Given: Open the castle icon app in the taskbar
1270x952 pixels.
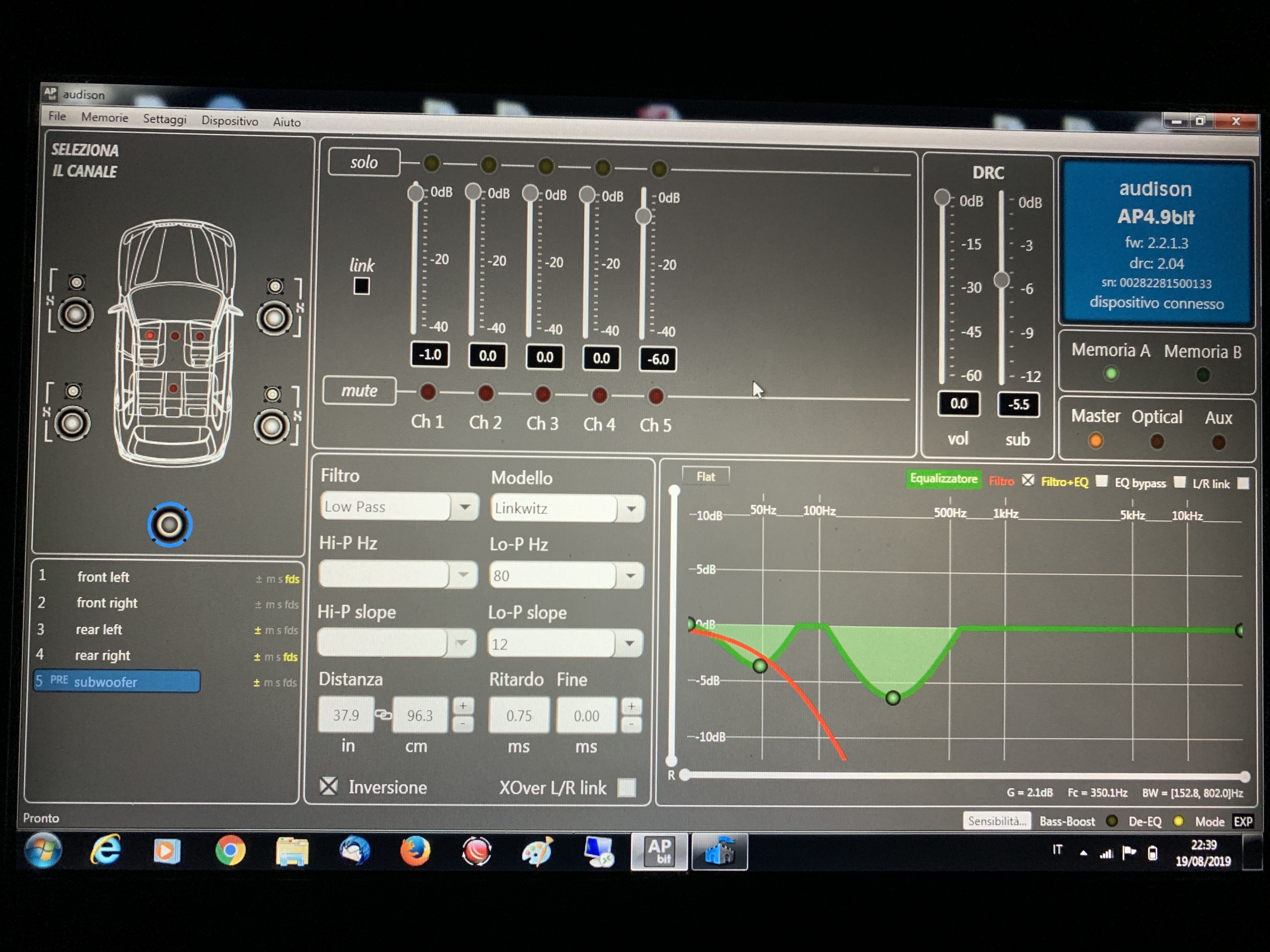Looking at the screenshot, I should click(x=719, y=852).
